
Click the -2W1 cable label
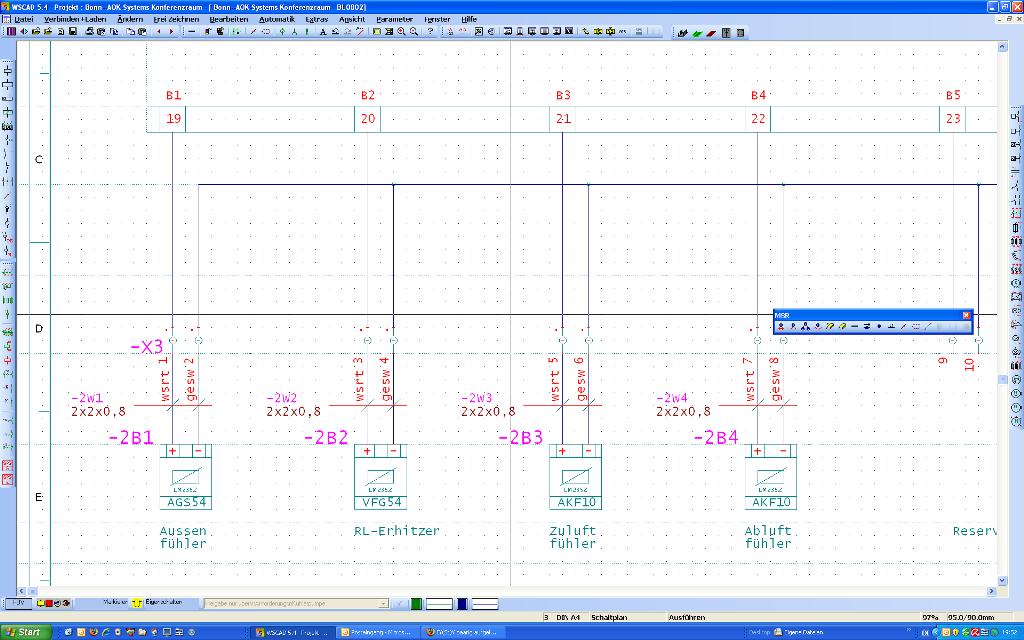click(87, 398)
